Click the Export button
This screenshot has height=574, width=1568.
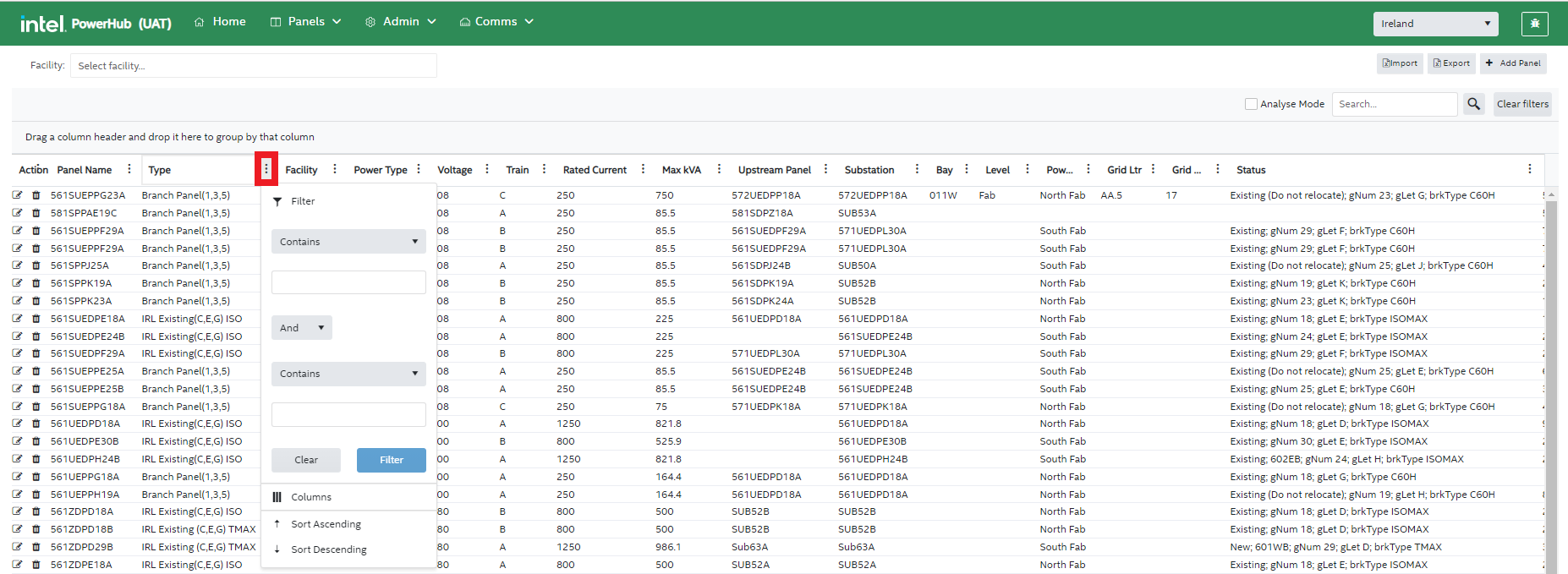coord(1451,63)
